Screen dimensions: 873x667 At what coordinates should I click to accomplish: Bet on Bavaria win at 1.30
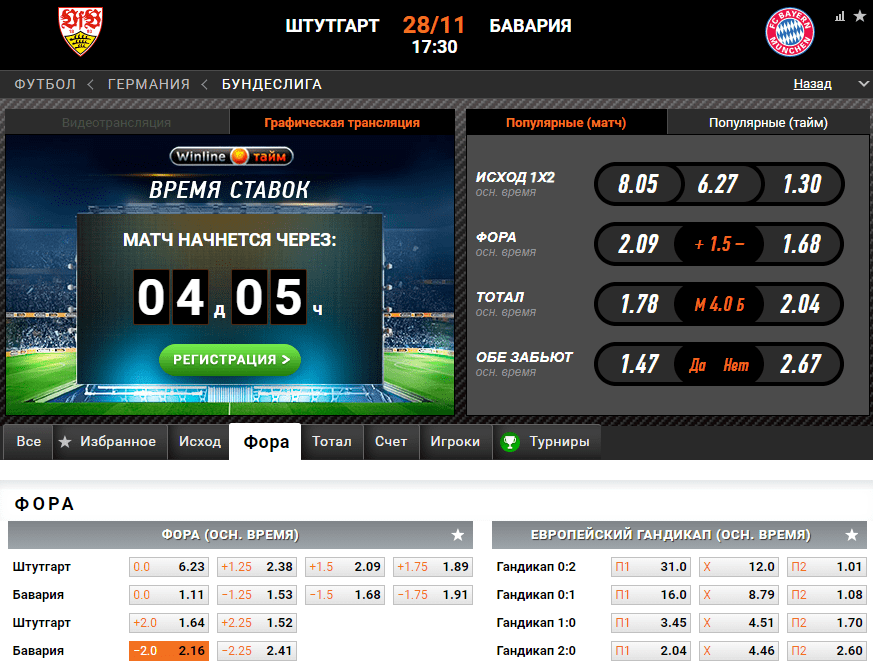(x=802, y=184)
